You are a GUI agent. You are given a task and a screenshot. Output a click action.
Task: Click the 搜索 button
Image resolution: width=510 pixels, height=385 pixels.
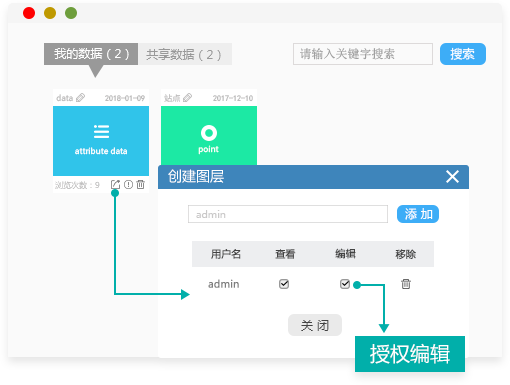[463, 54]
